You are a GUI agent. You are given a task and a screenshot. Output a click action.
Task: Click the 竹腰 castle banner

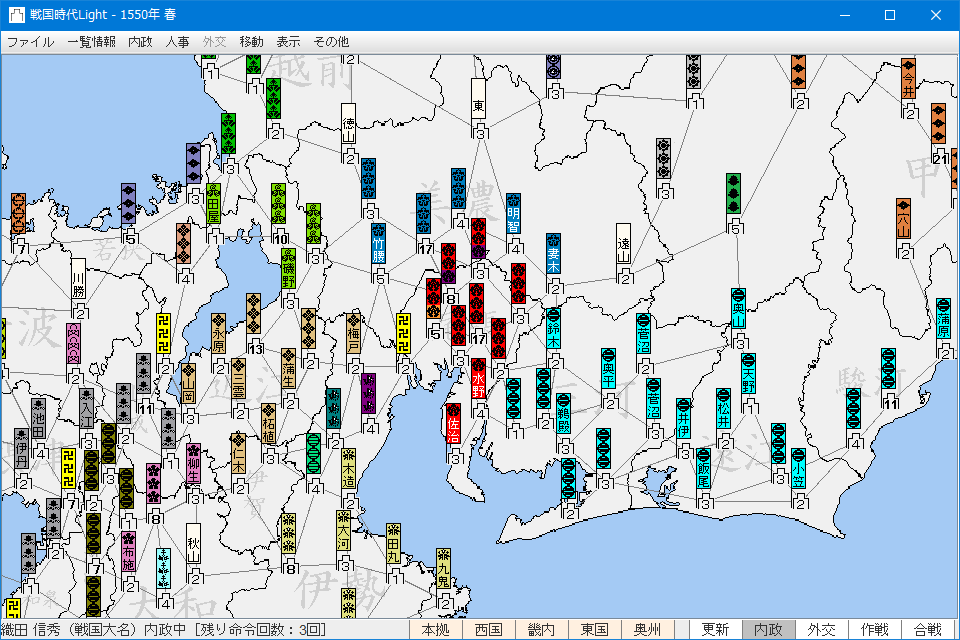tap(378, 244)
